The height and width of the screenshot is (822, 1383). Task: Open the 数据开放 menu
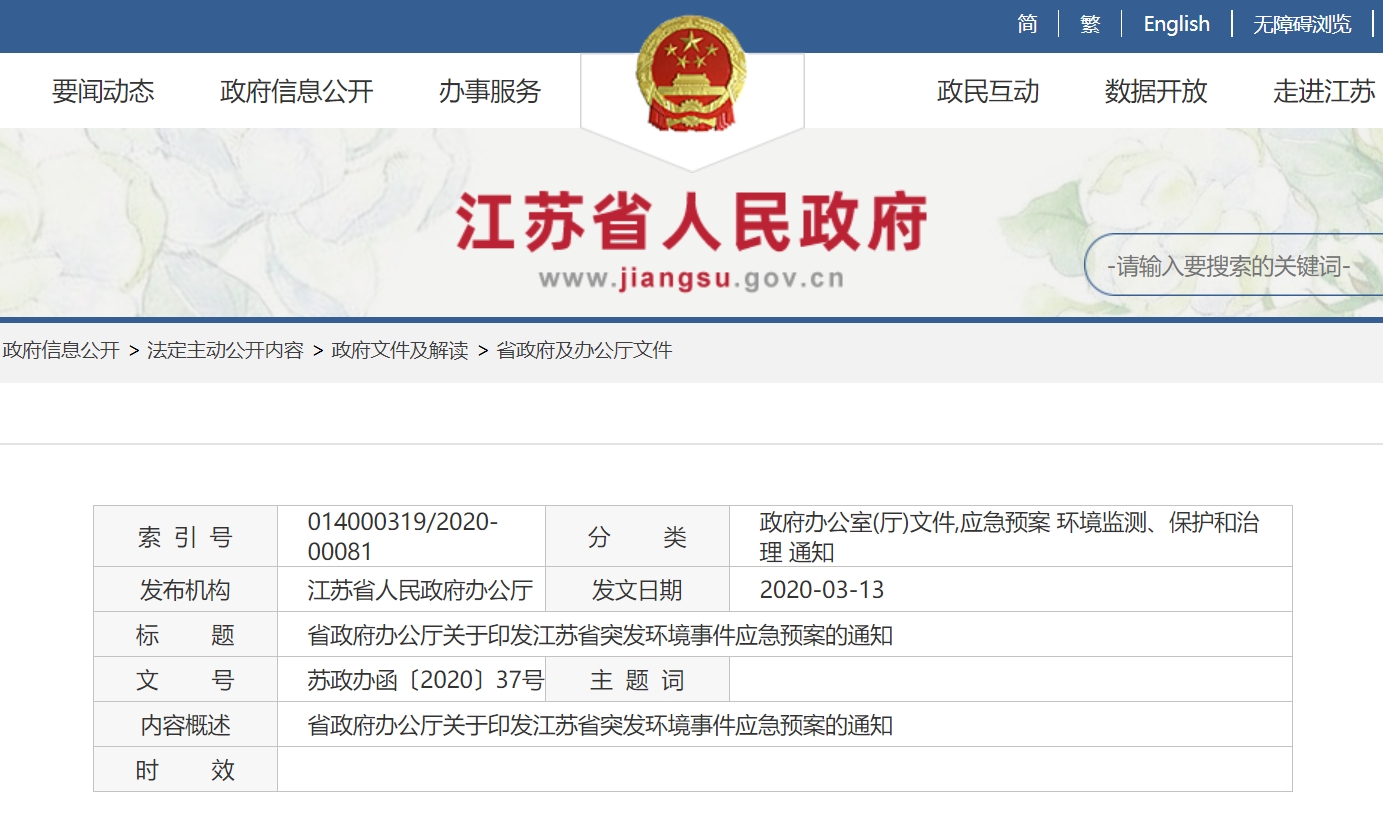coord(1156,91)
